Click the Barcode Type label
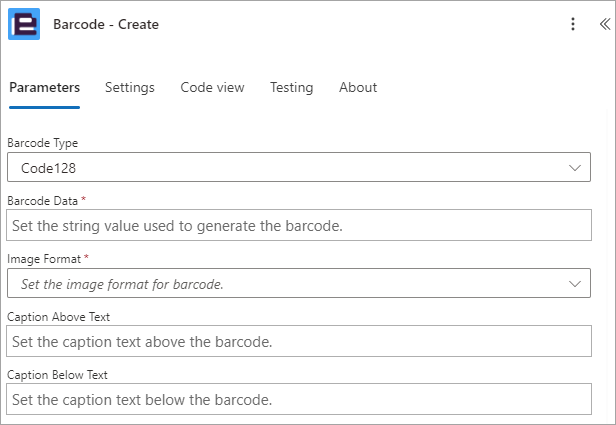Image resolution: width=616 pixels, height=425 pixels. (x=42, y=143)
